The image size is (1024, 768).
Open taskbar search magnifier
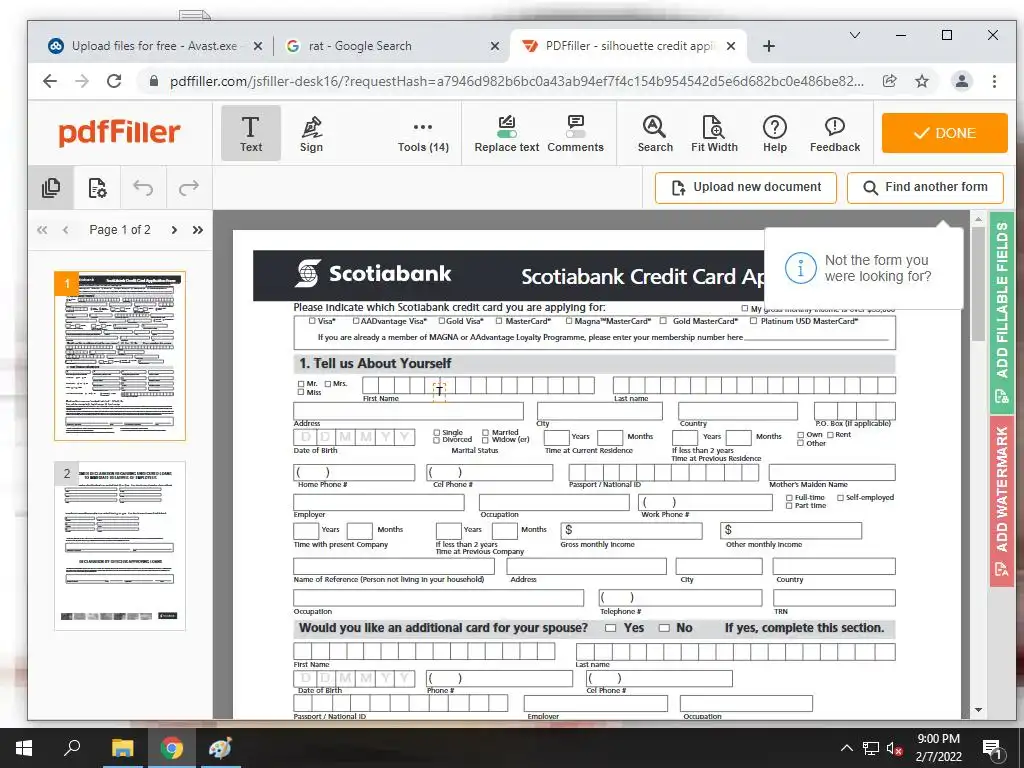[72, 748]
